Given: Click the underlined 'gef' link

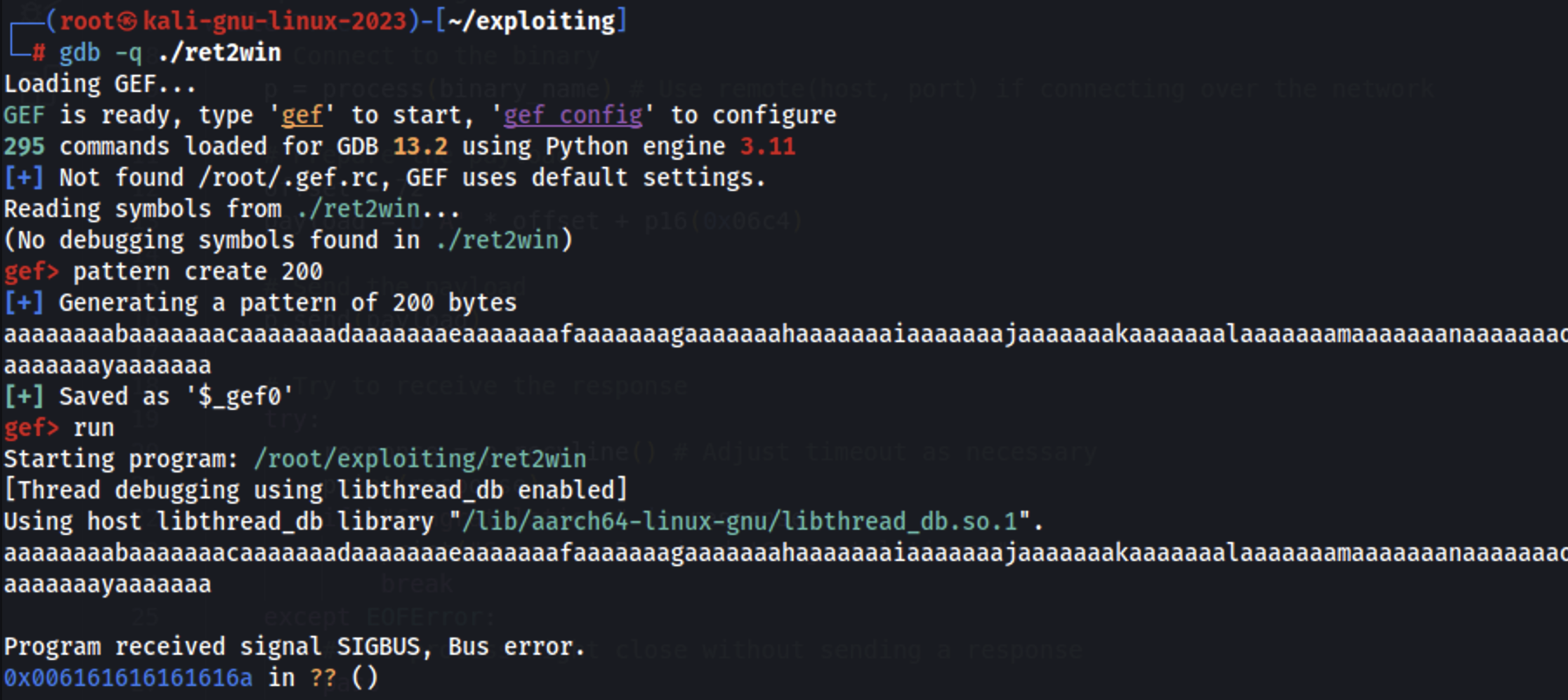Looking at the screenshot, I should [x=301, y=116].
